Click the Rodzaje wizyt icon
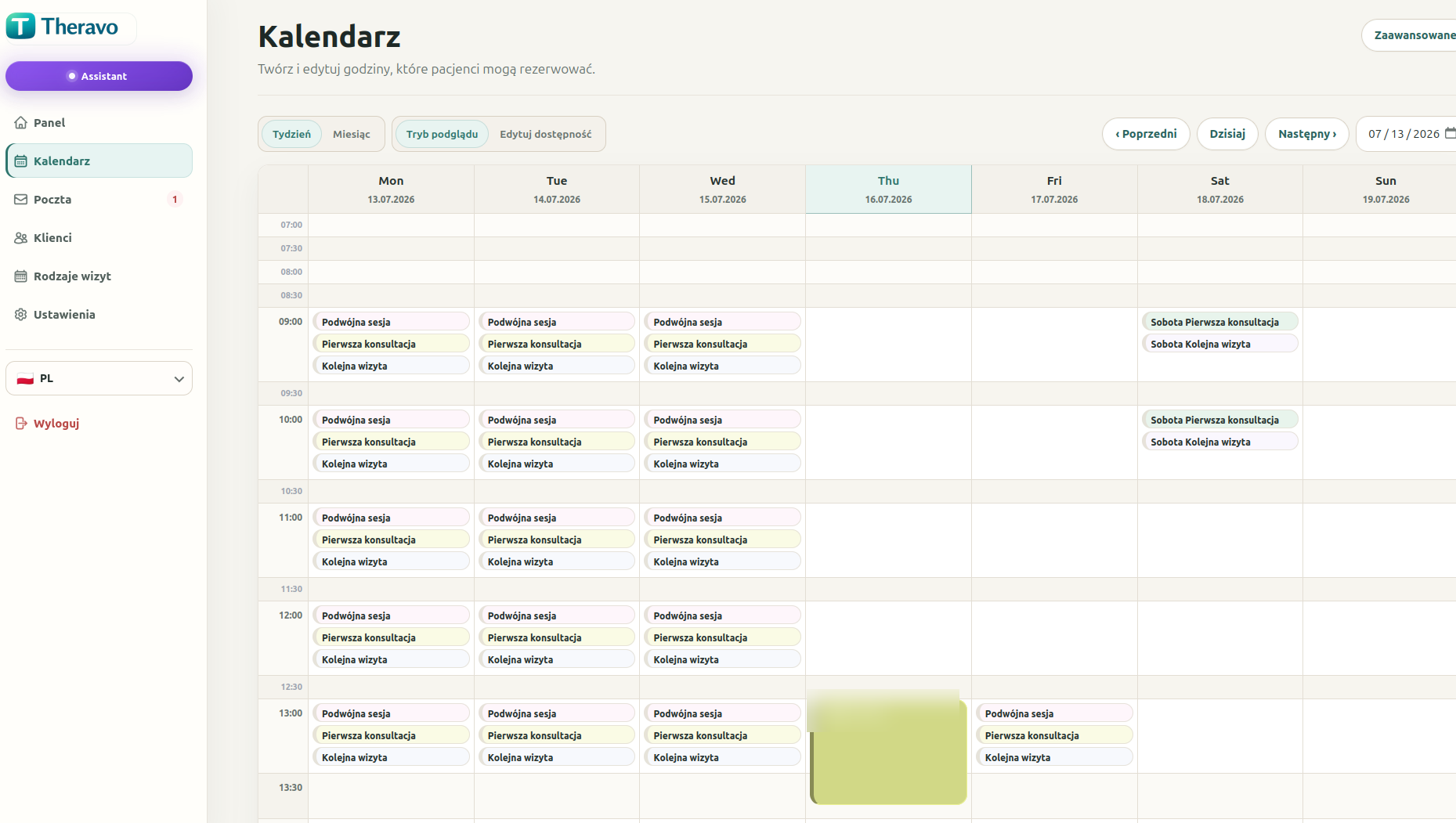 [x=21, y=276]
